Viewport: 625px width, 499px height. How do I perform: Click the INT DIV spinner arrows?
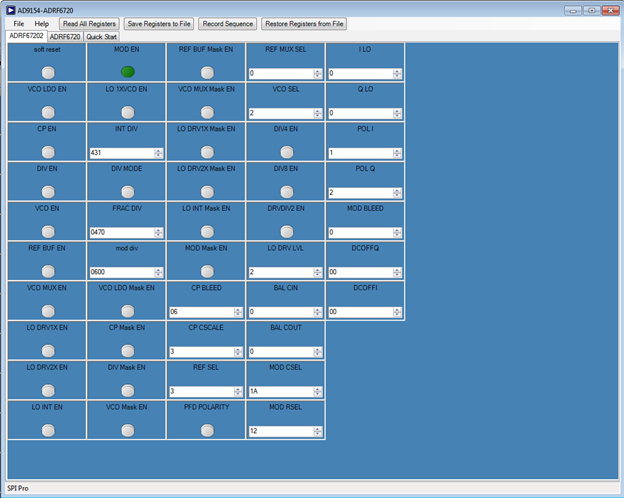[159, 153]
